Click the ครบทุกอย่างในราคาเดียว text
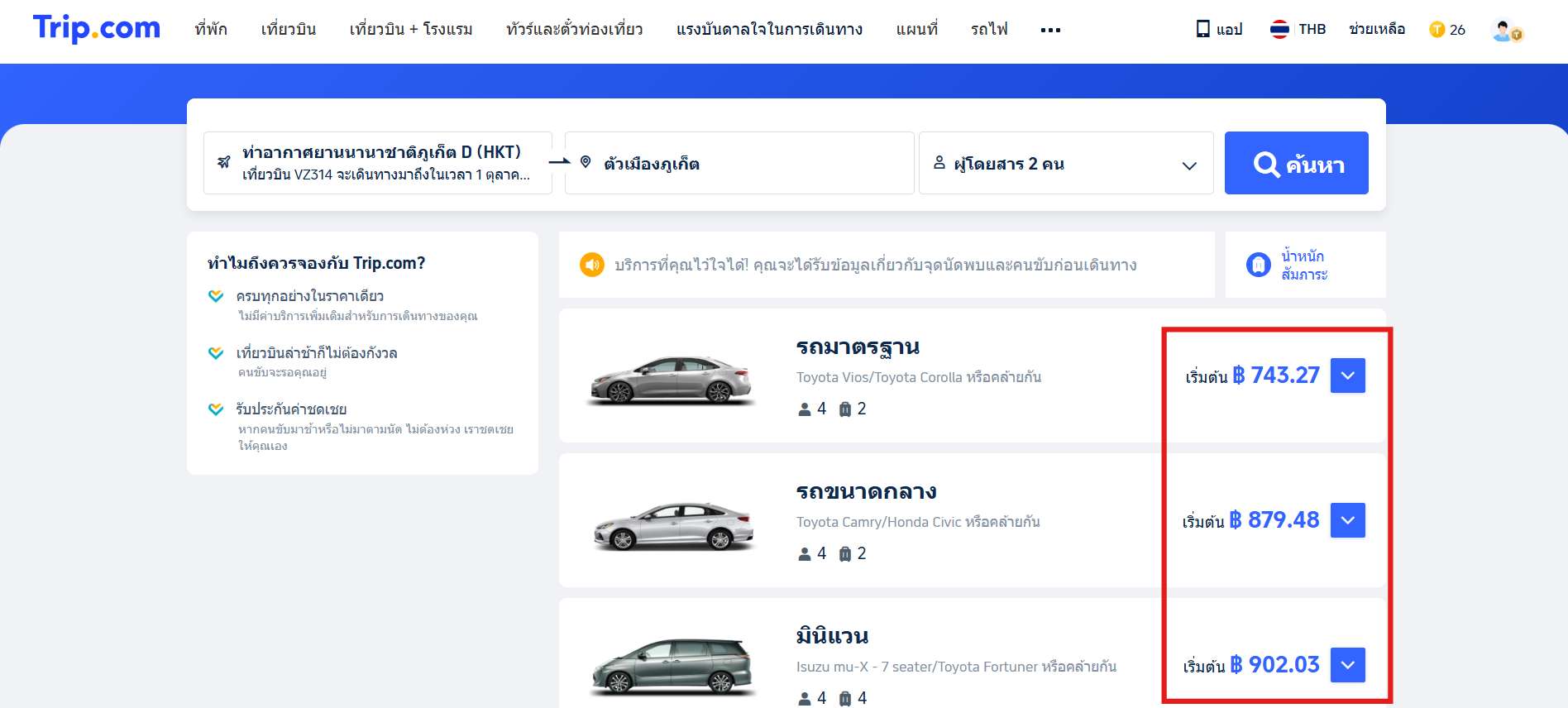 point(309,296)
